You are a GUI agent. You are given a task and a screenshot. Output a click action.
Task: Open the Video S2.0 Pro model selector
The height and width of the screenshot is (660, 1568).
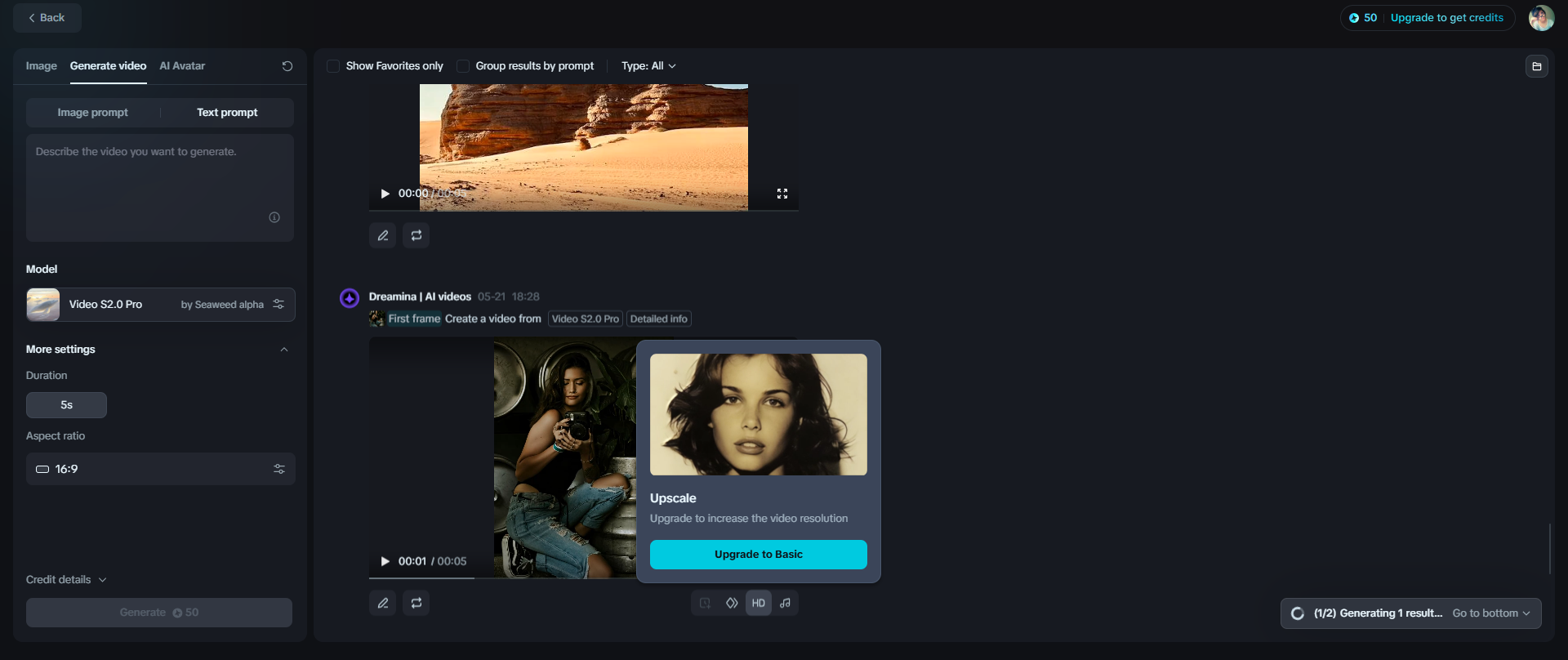click(160, 305)
